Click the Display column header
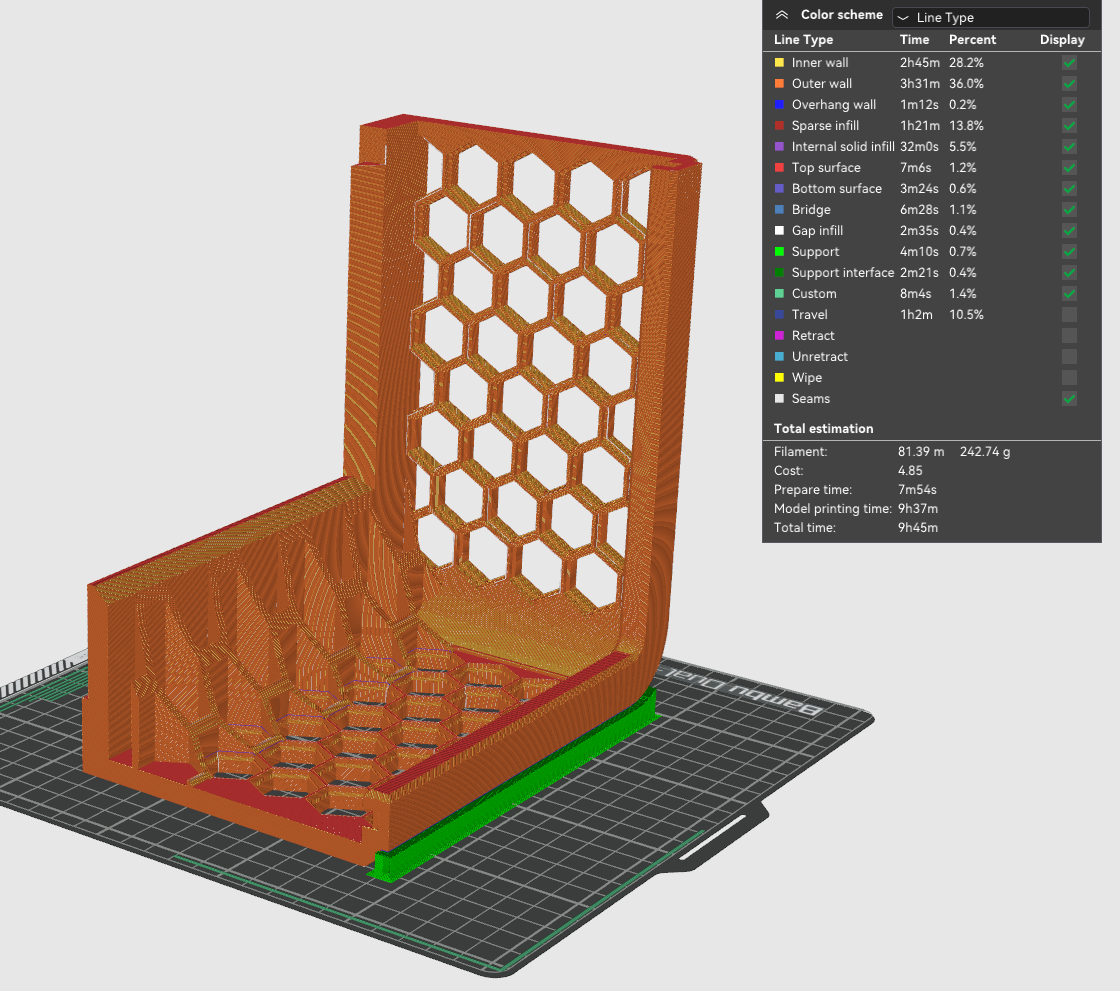This screenshot has height=991, width=1120. 1062,40
